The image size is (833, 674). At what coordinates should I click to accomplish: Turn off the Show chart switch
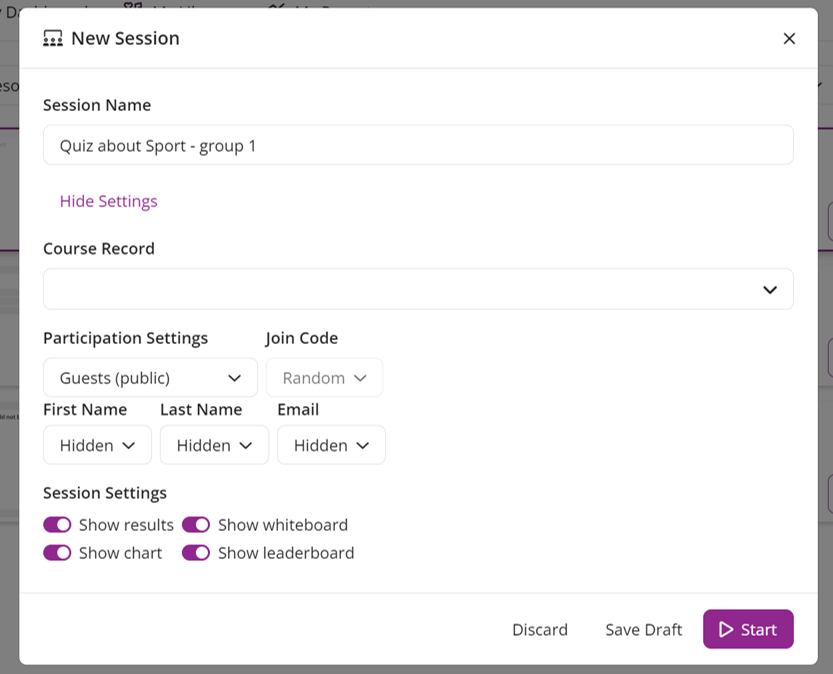(x=57, y=553)
